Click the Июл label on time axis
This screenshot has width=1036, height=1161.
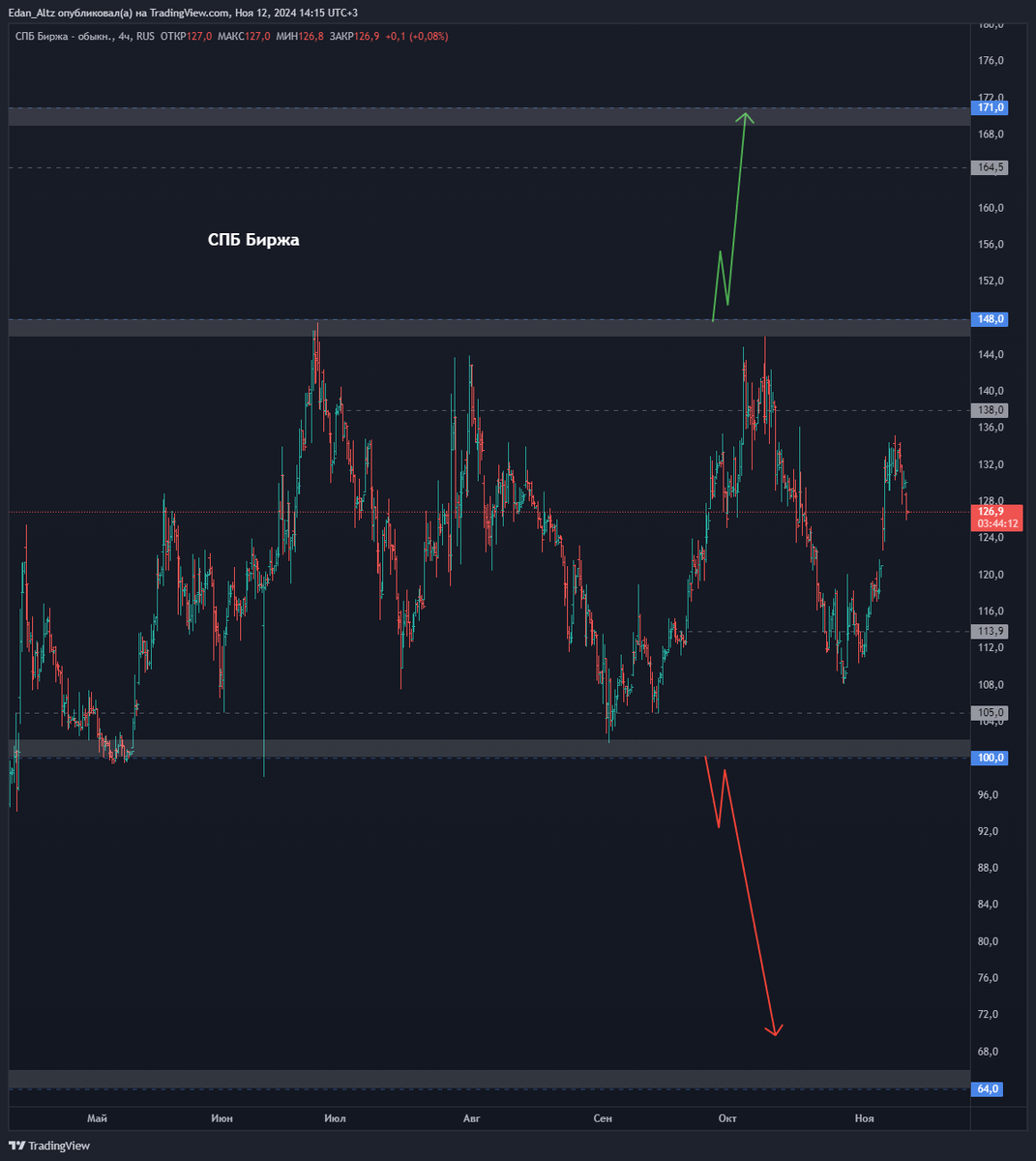coord(335,1118)
